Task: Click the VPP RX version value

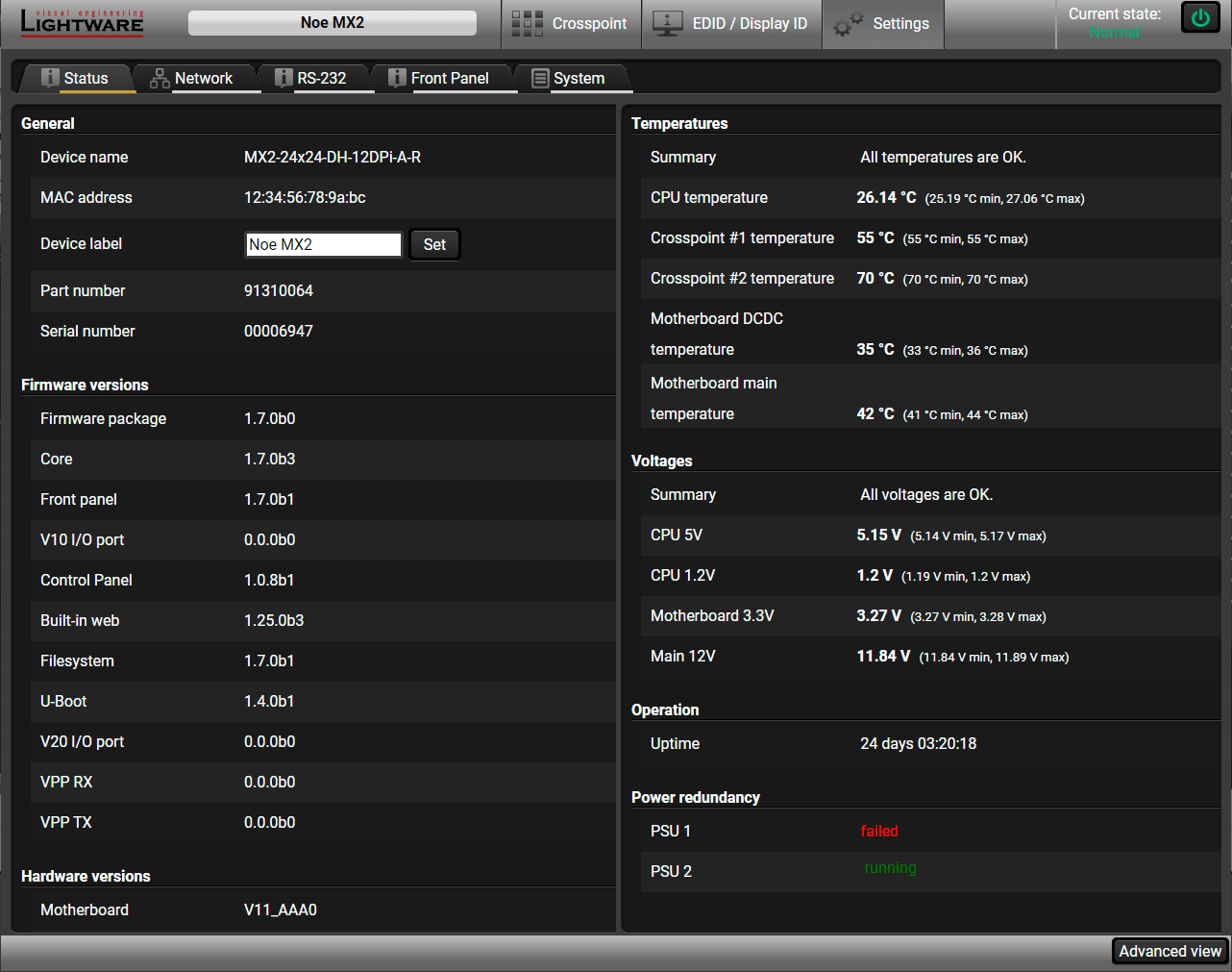Action: click(270, 782)
